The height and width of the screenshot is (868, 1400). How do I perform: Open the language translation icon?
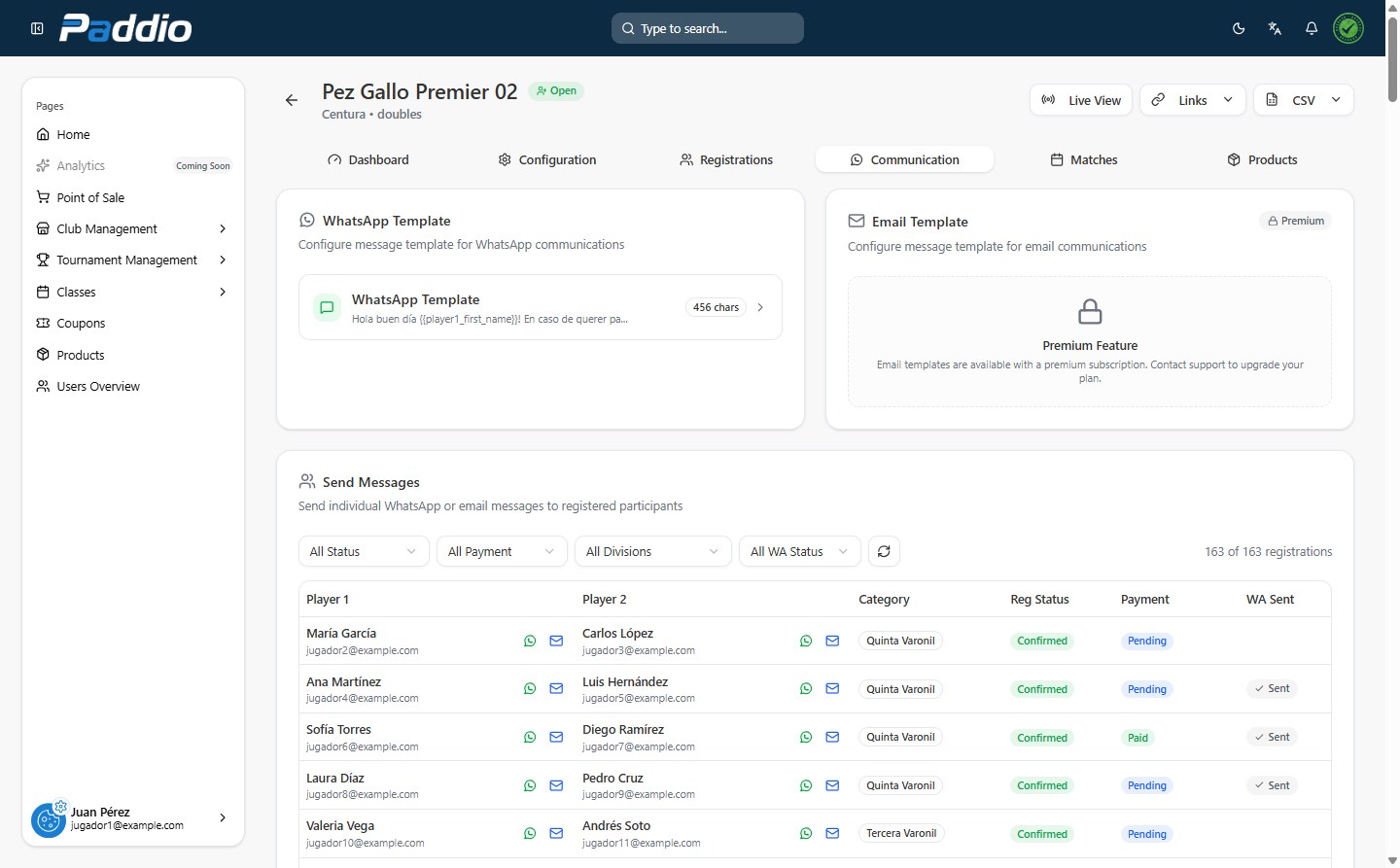coord(1275,28)
